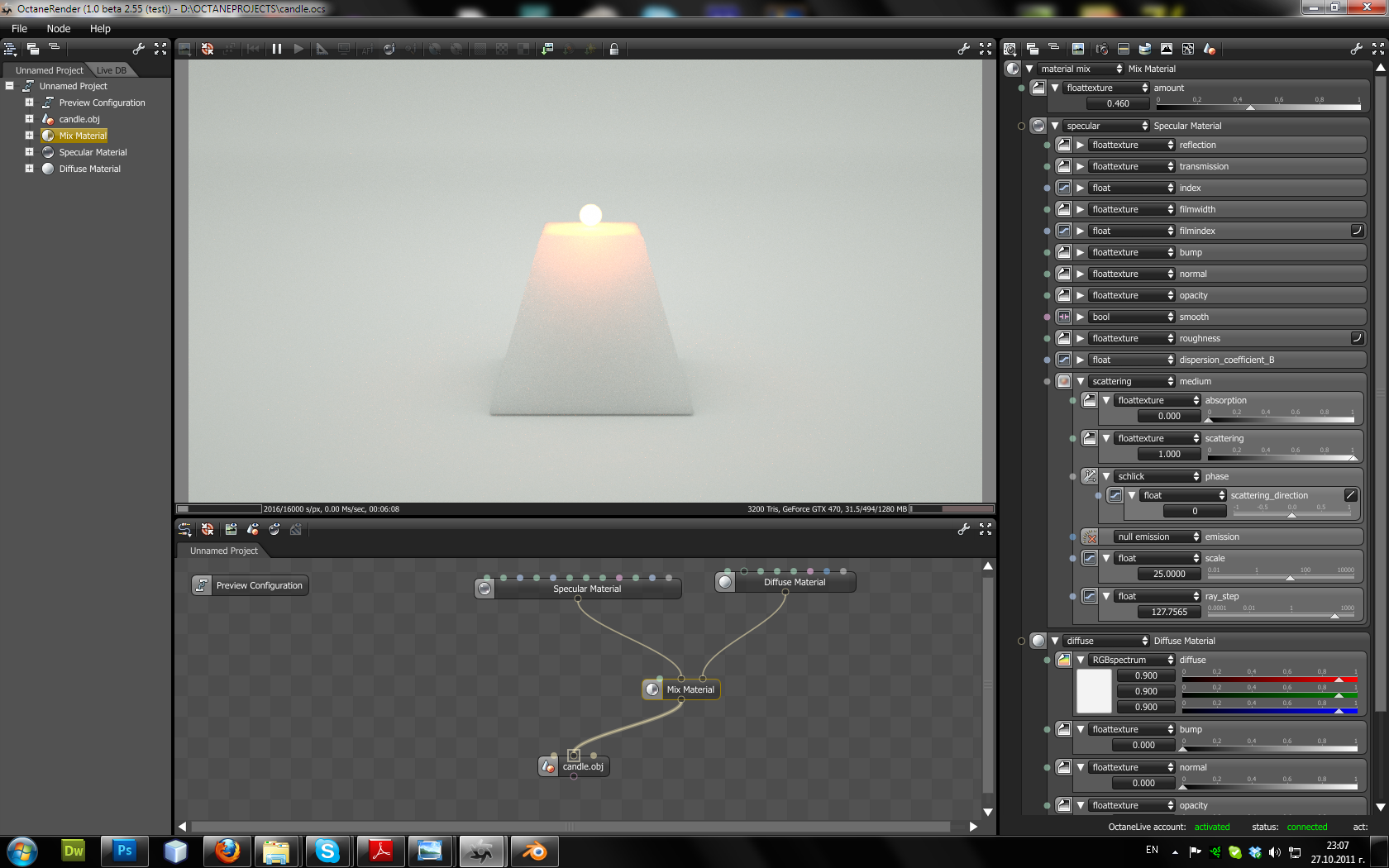Expand the Specular Material tree item

click(29, 152)
